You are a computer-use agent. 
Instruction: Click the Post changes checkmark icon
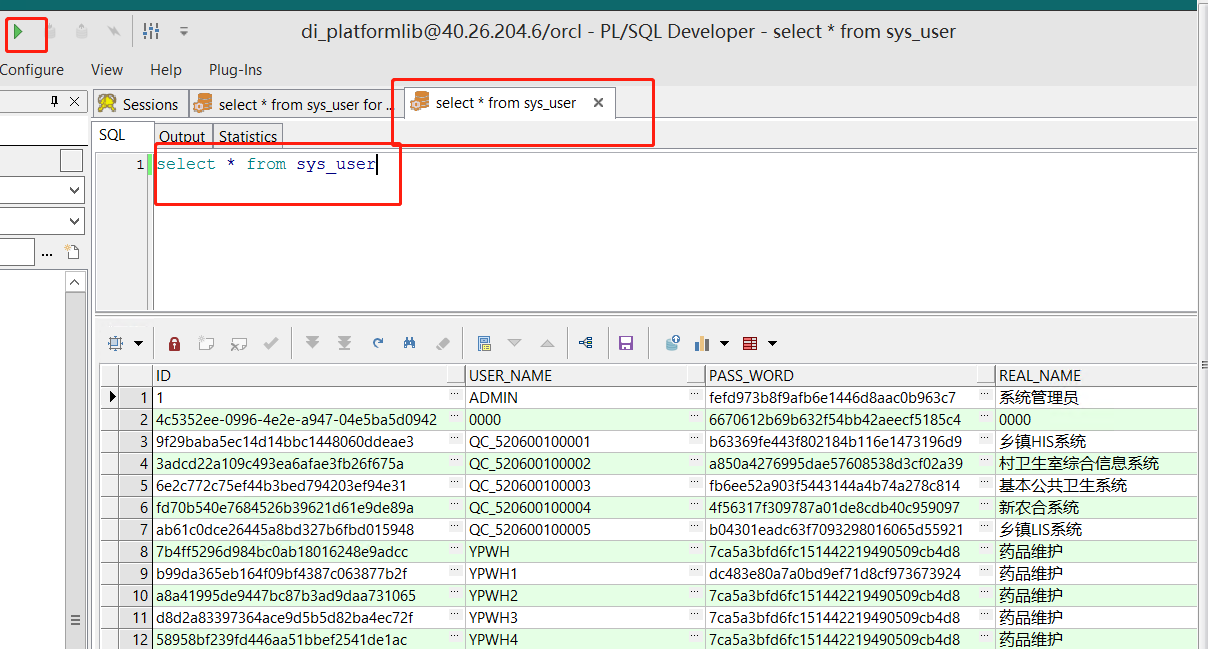(270, 343)
